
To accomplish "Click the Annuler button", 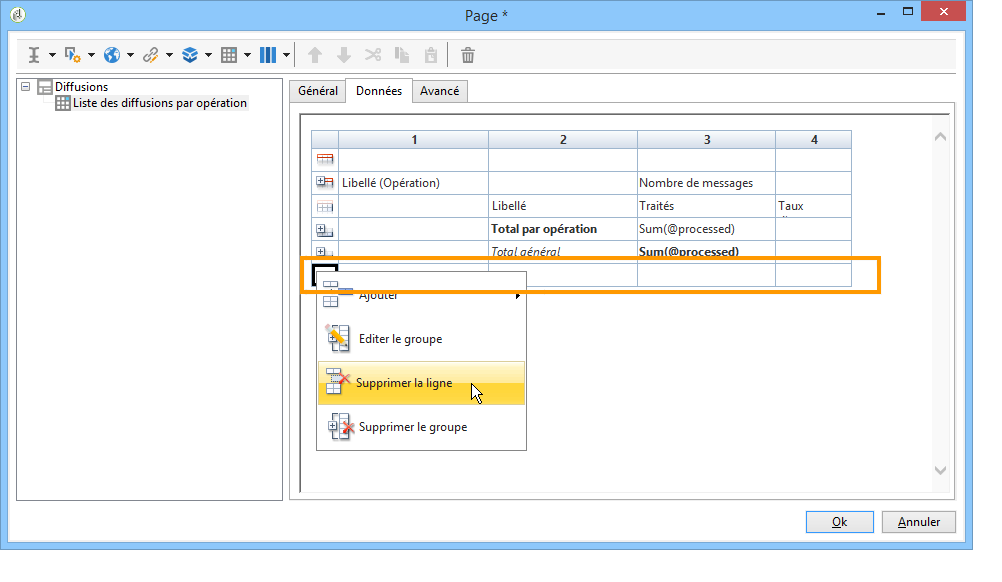I will point(919,522).
